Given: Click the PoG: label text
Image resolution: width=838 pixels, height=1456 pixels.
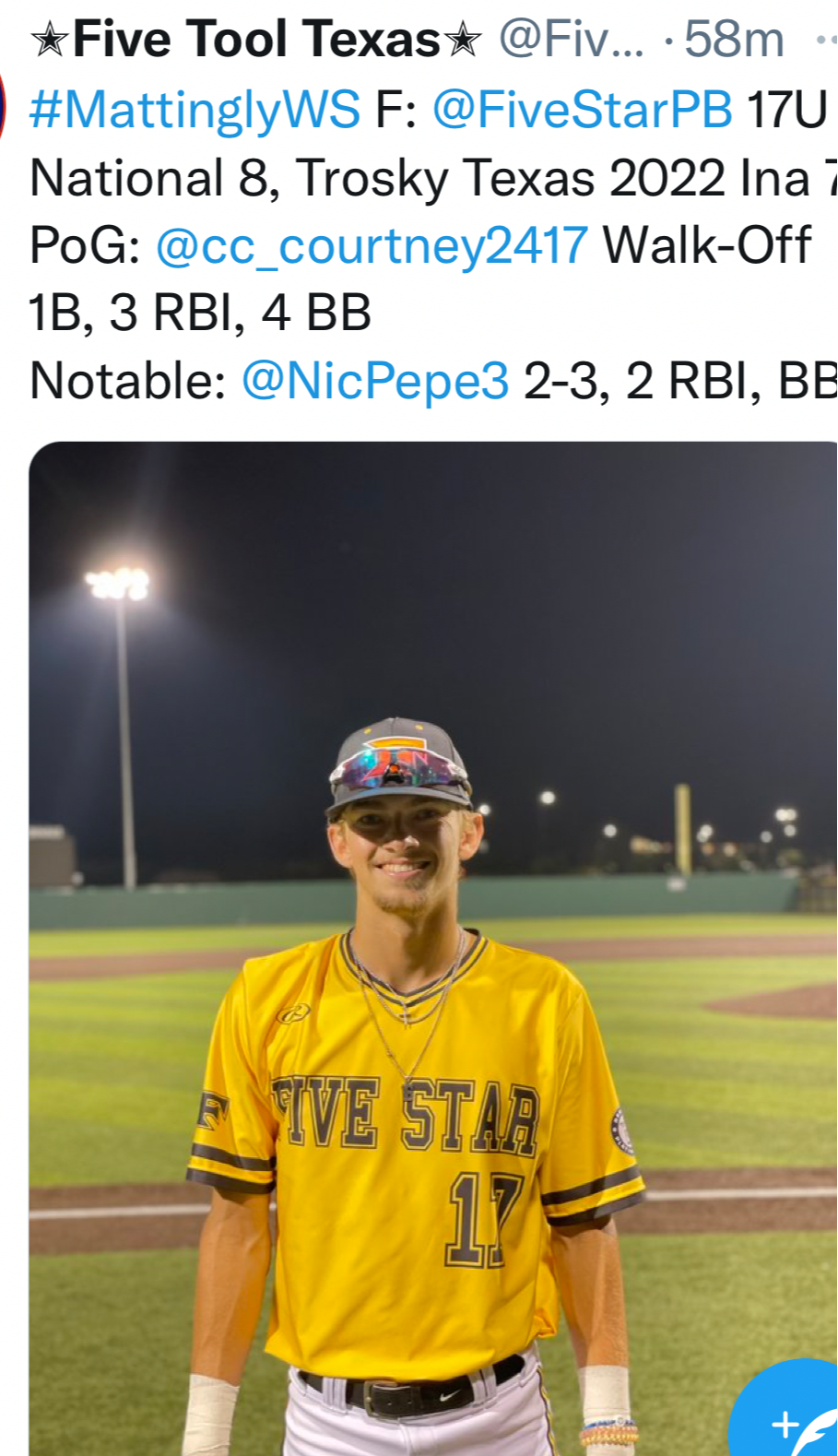Looking at the screenshot, I should (x=85, y=245).
